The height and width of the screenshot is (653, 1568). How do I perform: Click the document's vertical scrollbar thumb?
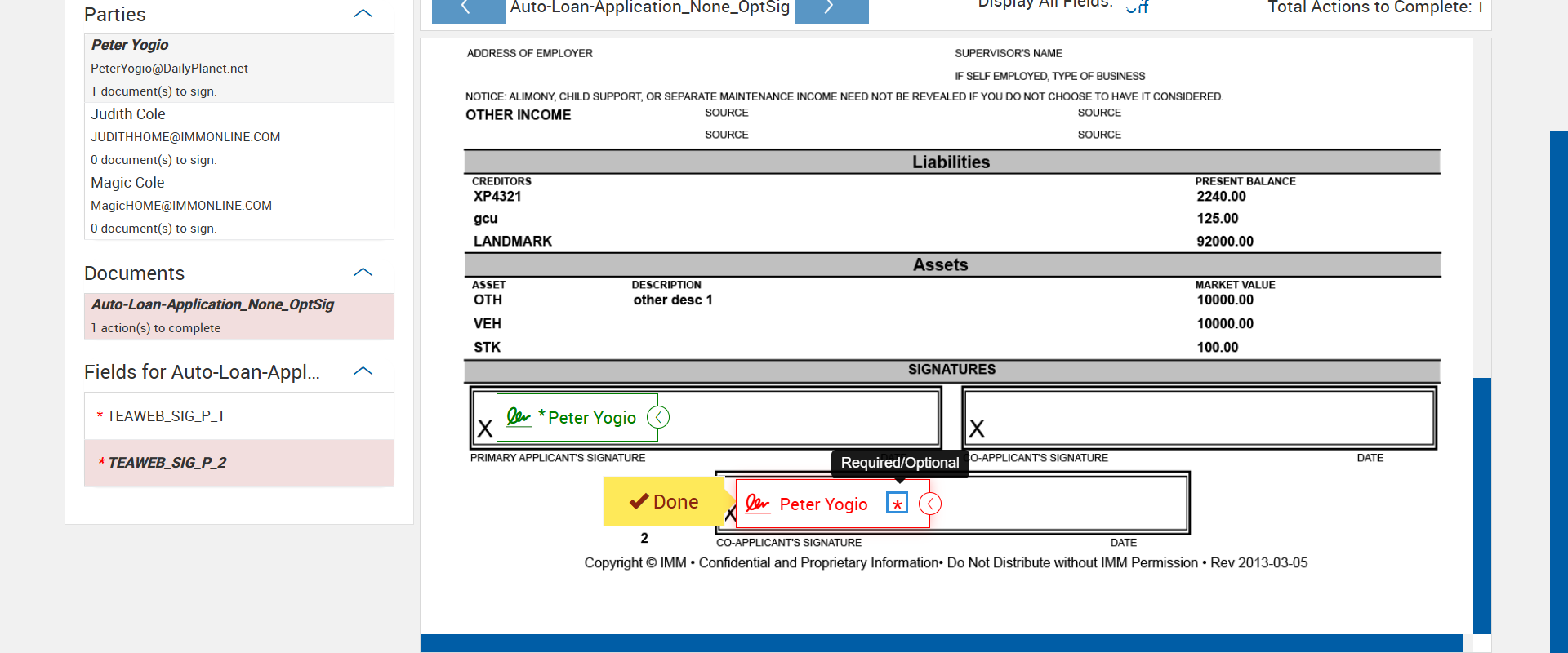(x=1482, y=505)
